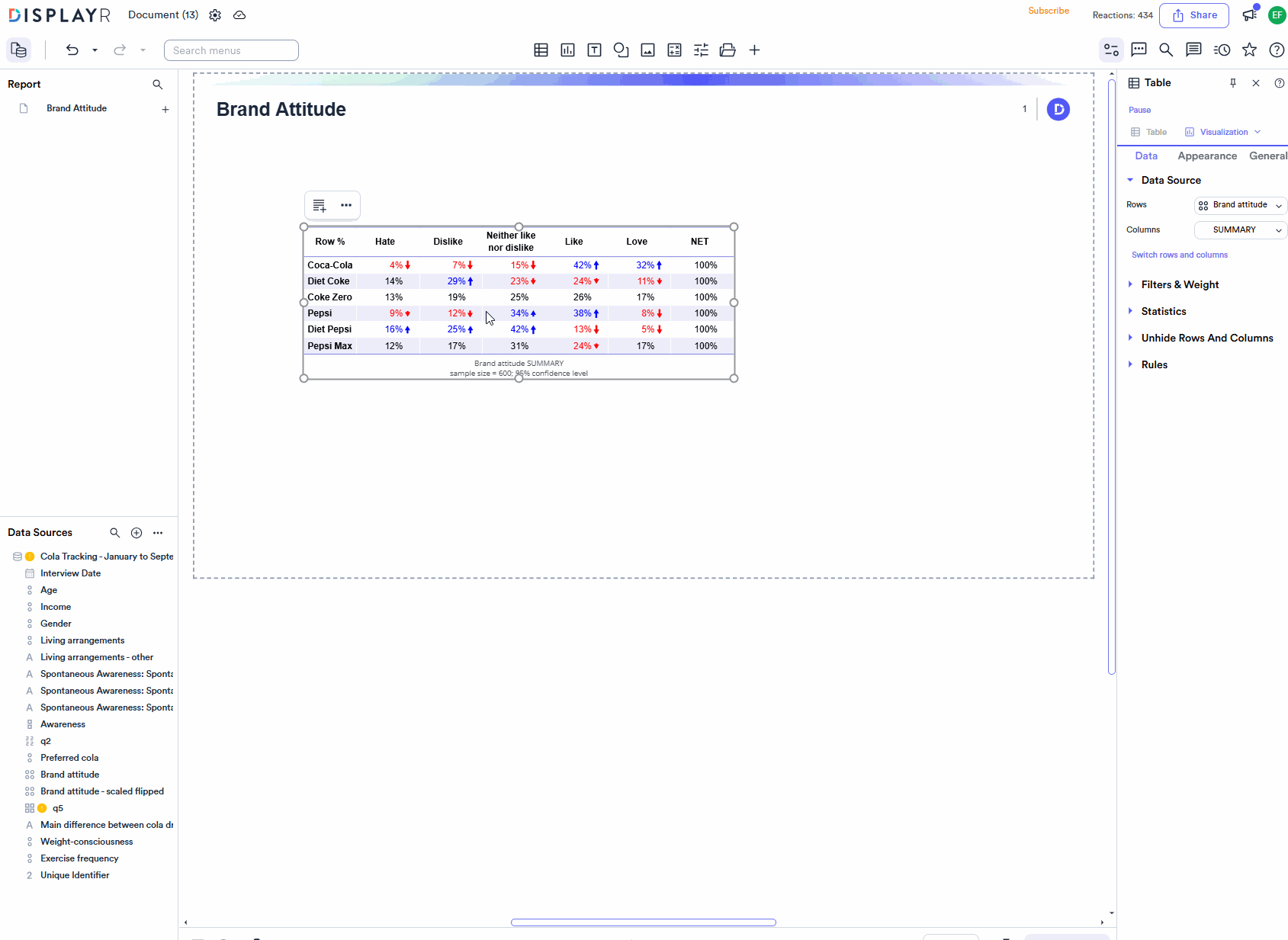Click the Switch rows and columns link
This screenshot has width=1288, height=940.
[x=1179, y=255]
